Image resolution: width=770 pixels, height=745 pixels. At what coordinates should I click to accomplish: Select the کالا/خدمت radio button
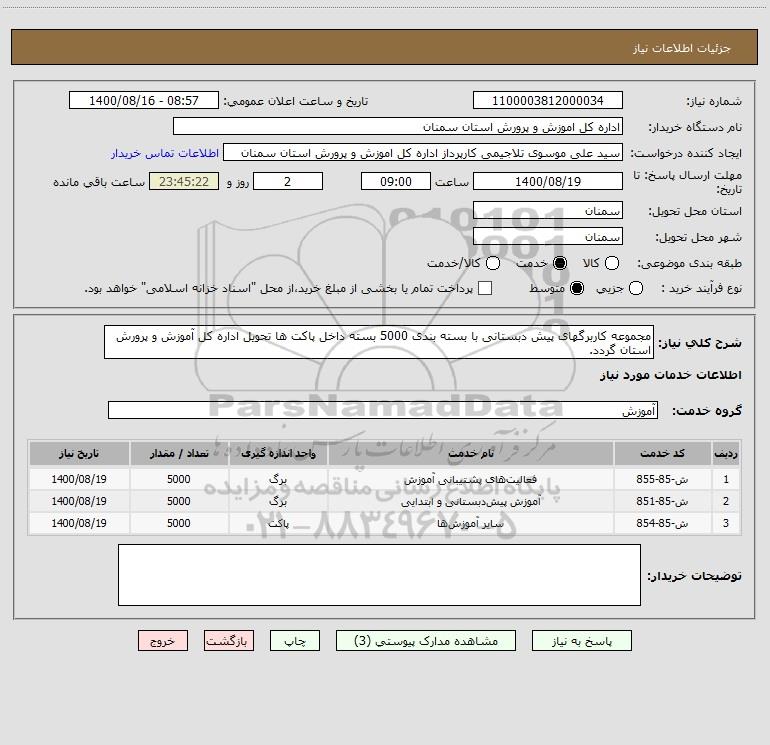click(x=493, y=263)
